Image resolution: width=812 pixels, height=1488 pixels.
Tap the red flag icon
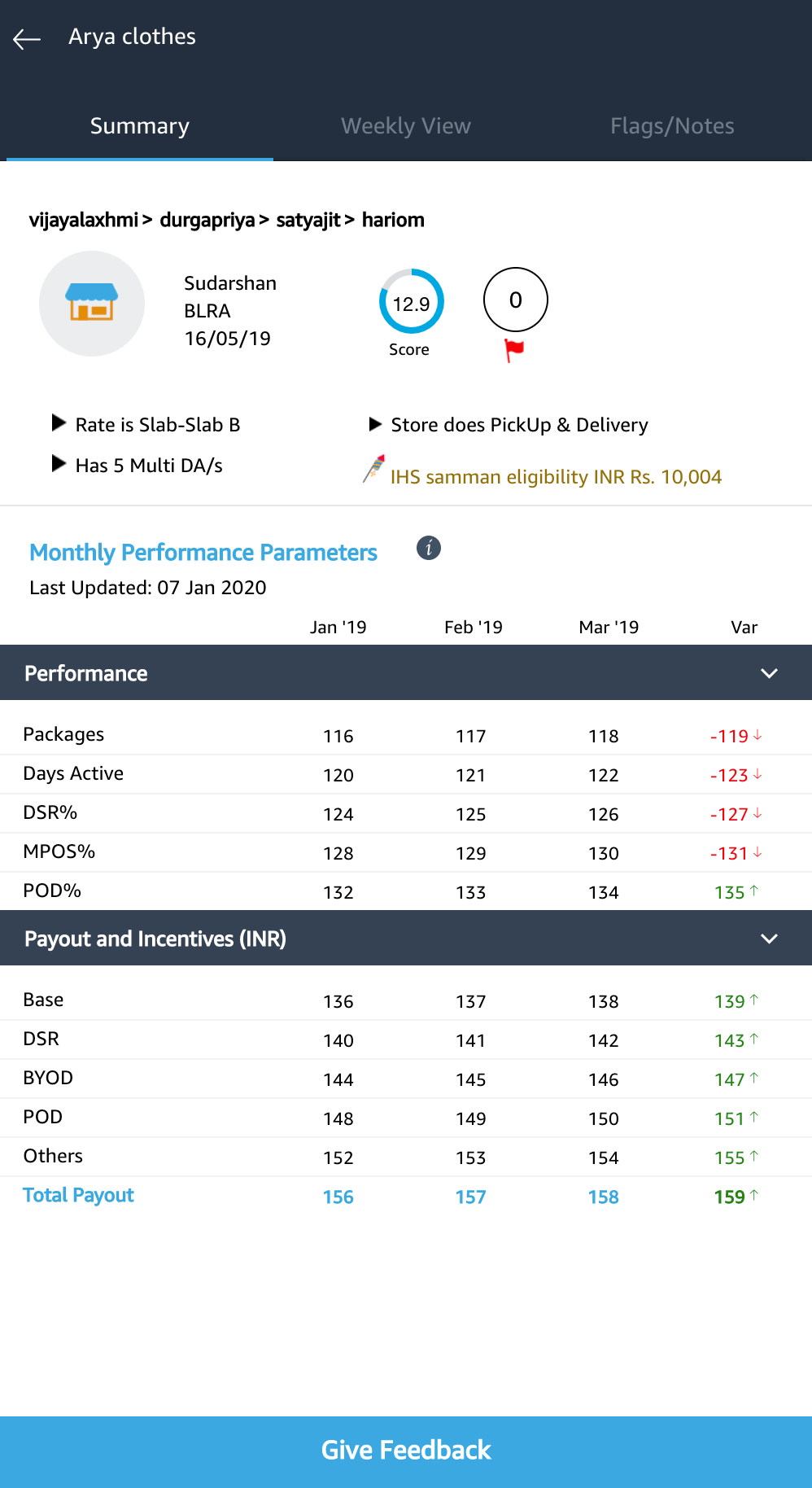[514, 350]
